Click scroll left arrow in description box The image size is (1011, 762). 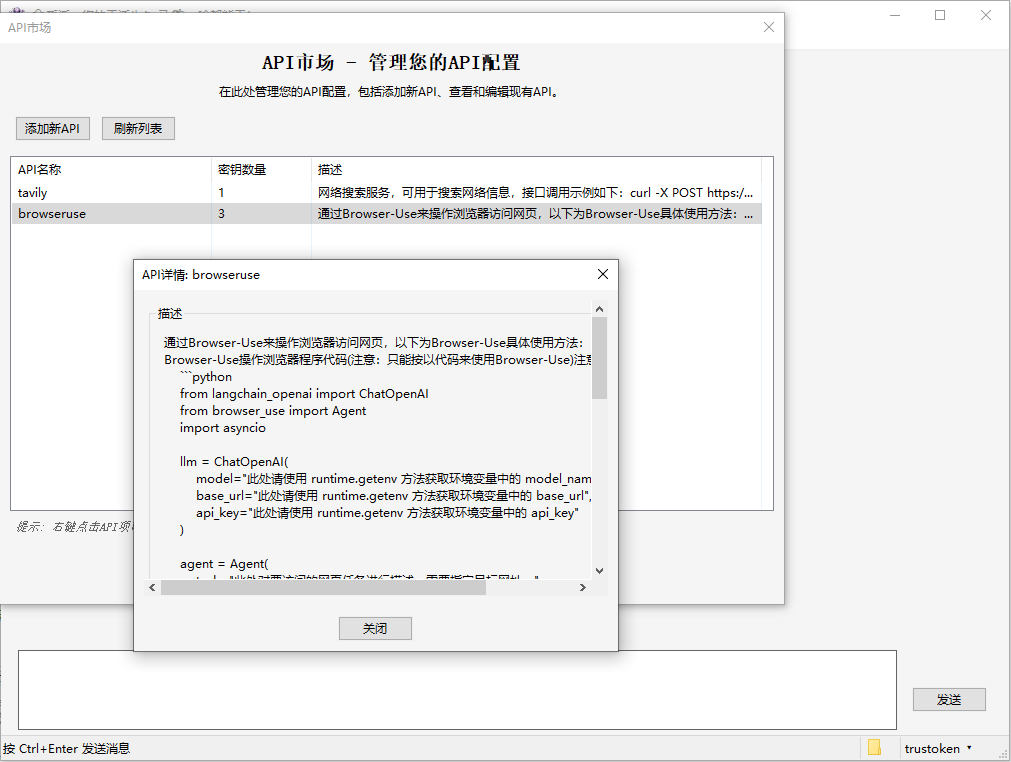152,587
